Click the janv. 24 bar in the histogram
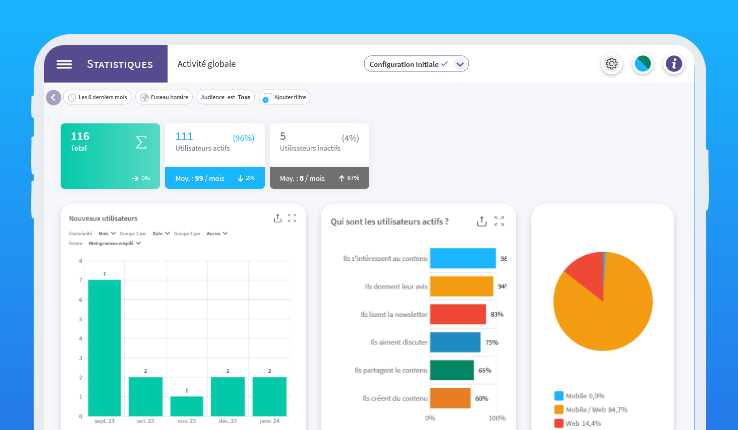 click(269, 397)
